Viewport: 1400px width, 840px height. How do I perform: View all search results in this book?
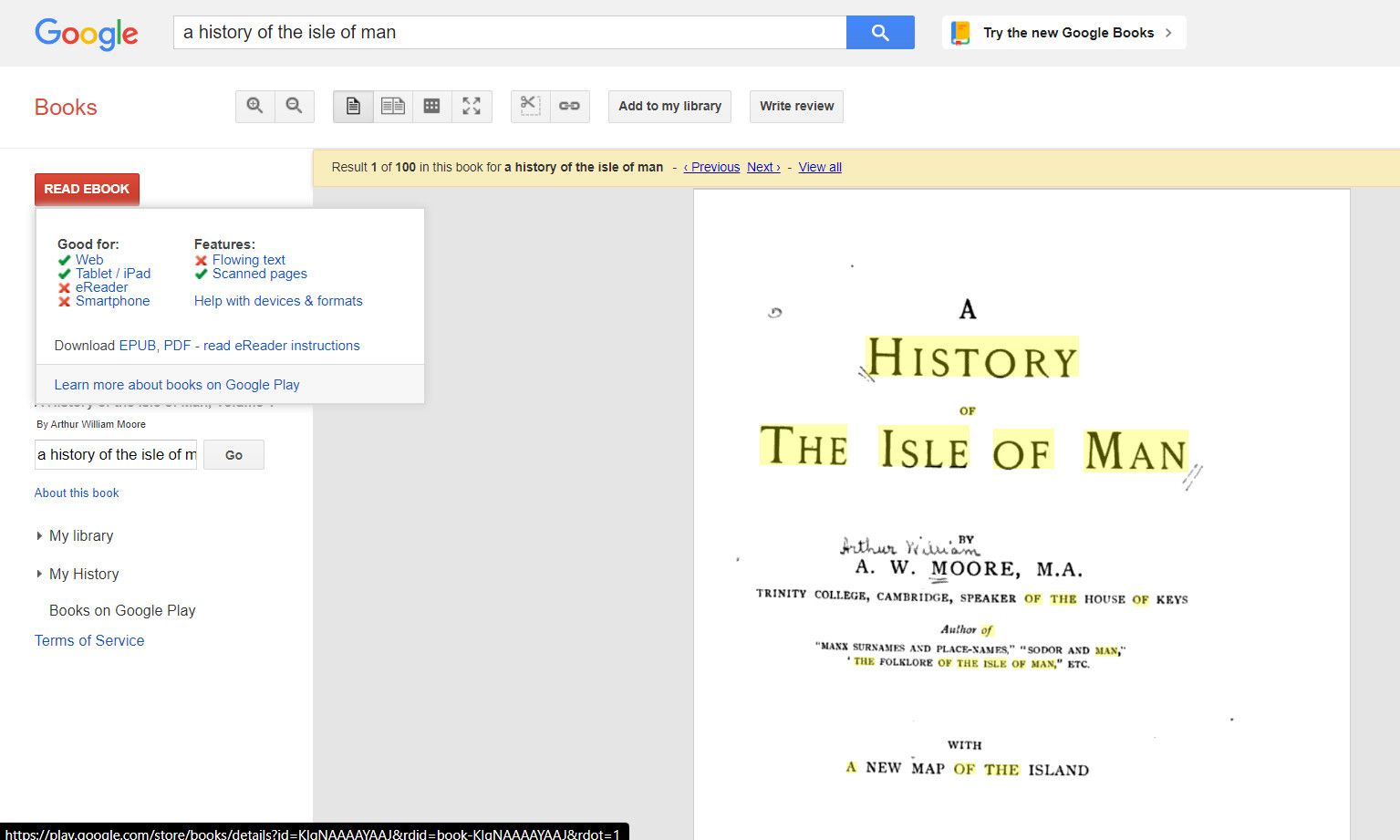[819, 167]
